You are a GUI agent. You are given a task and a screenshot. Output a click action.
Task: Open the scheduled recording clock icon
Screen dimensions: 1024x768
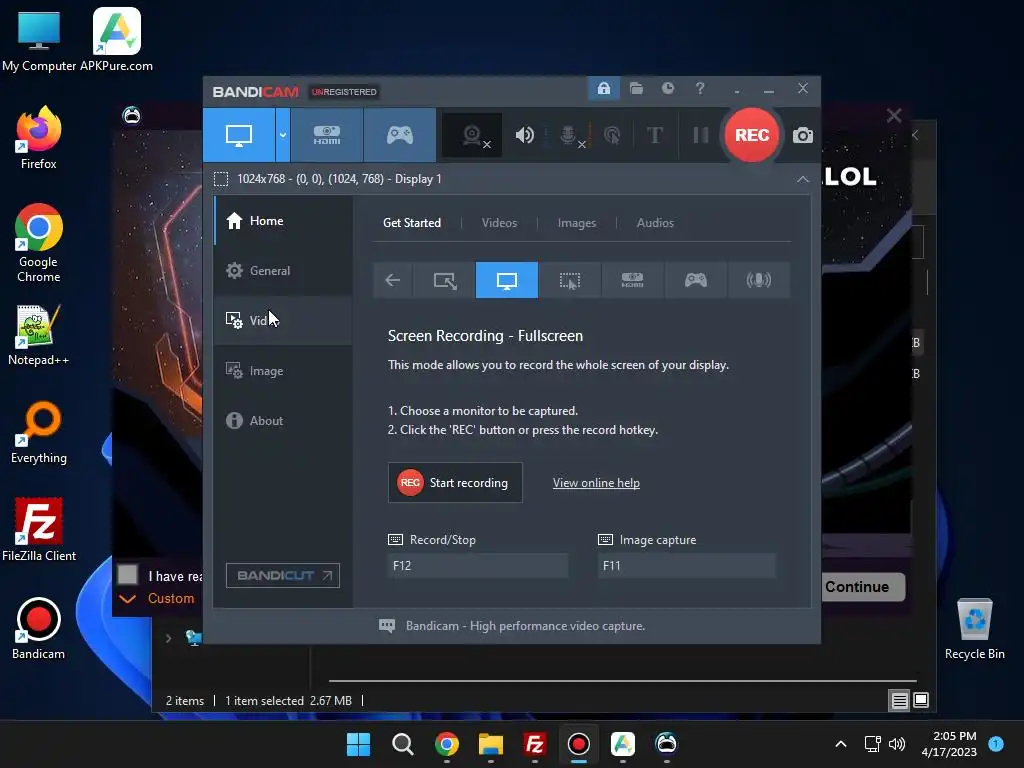pyautogui.click(x=667, y=88)
